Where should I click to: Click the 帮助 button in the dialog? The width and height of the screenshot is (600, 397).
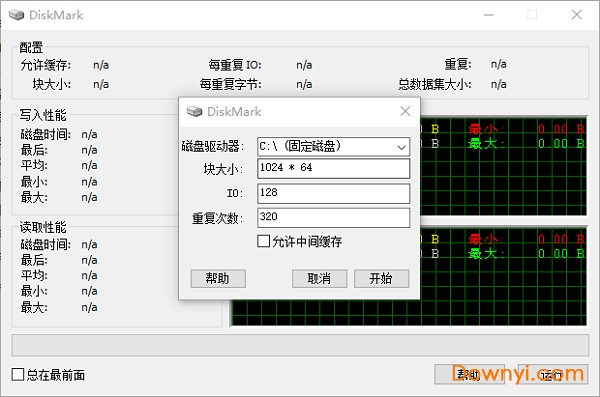coord(218,278)
